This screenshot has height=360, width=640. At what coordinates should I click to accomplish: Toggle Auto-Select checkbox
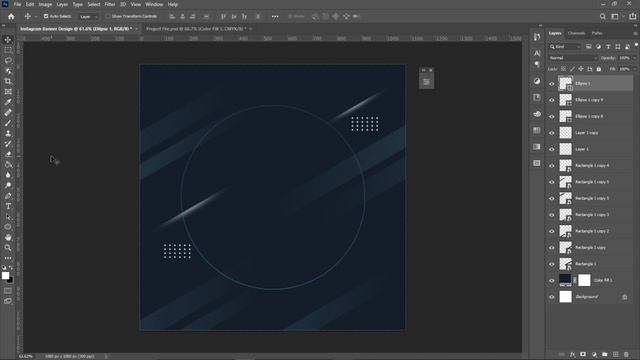point(46,16)
